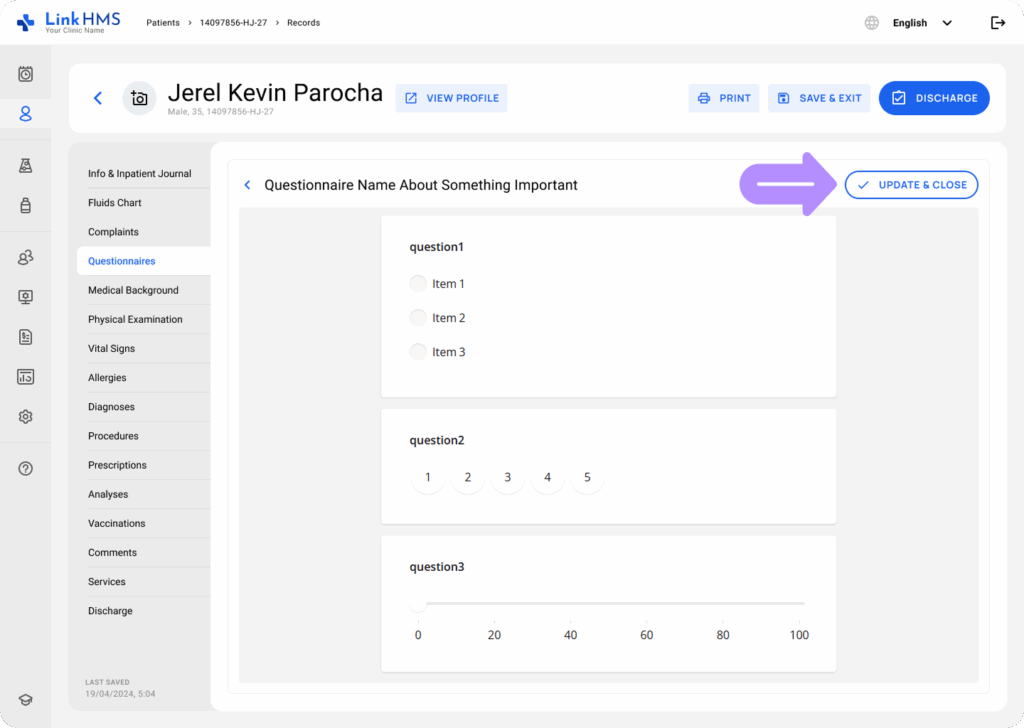Open the English language dropdown
Screen dimensions: 1024x728
pos(921,23)
